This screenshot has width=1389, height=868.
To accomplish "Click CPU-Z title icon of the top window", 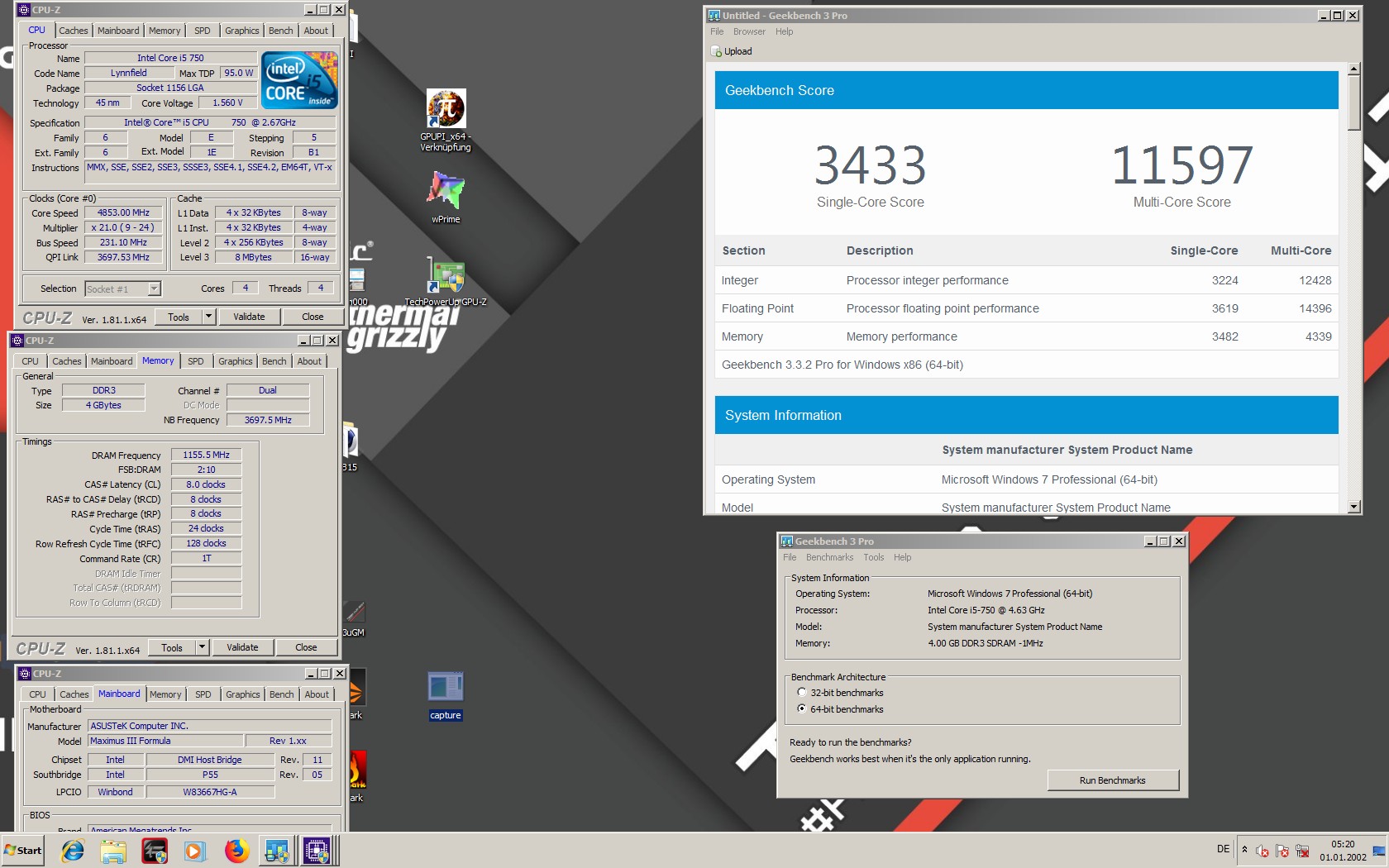I will [x=24, y=10].
